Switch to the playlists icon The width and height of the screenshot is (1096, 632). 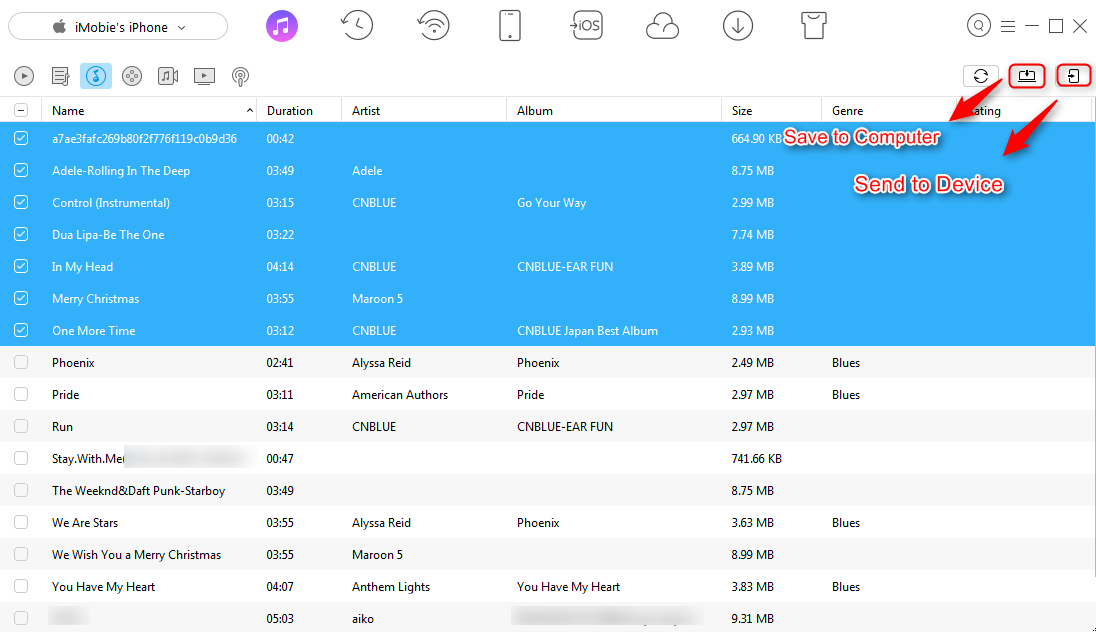point(61,76)
